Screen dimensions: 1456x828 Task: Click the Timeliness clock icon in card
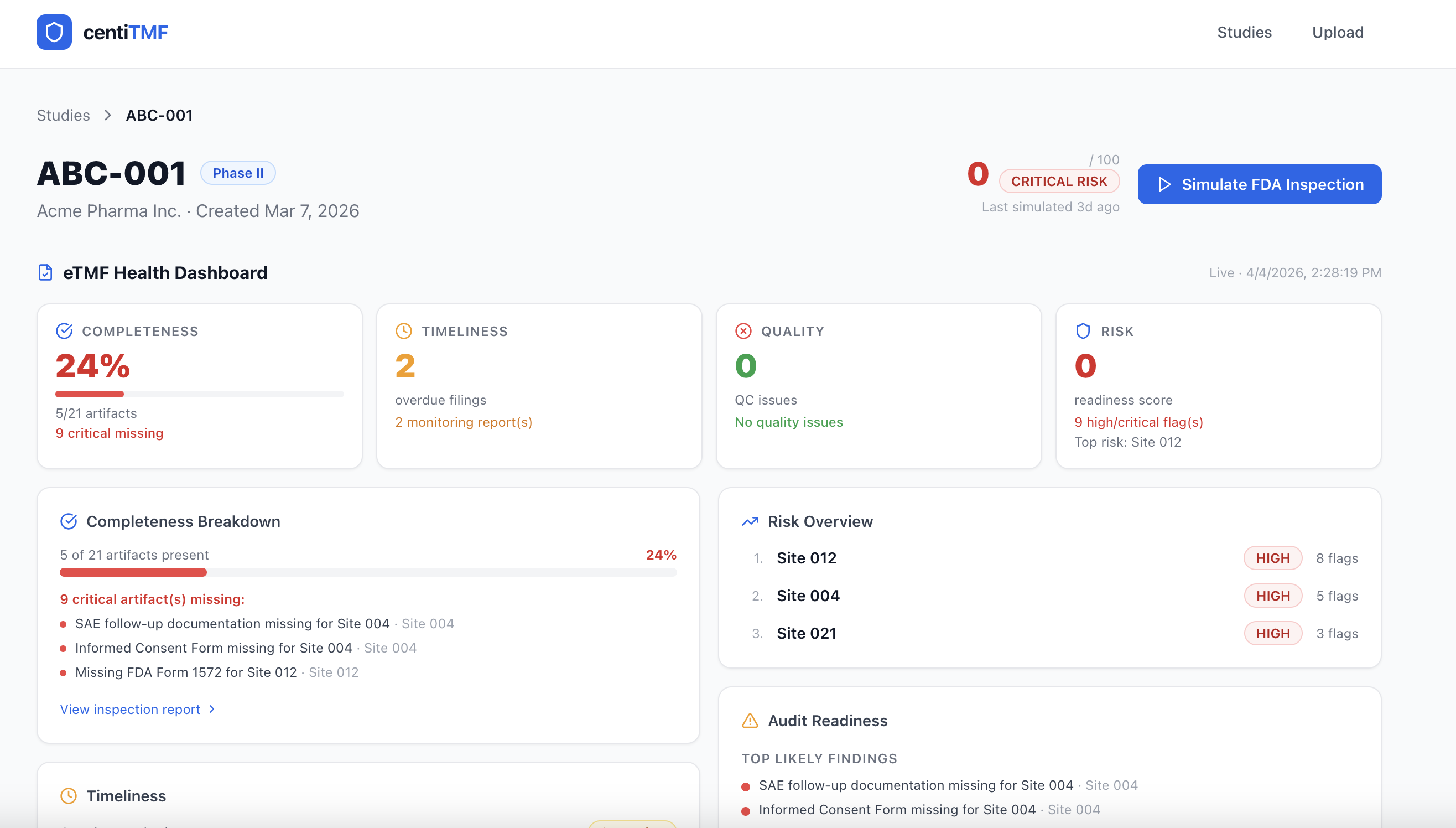coord(403,331)
